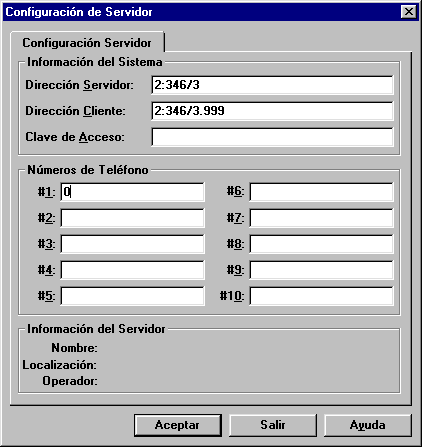Screen dimensions: 422x447
Task: Click the Aceptar button
Action: pos(178,425)
